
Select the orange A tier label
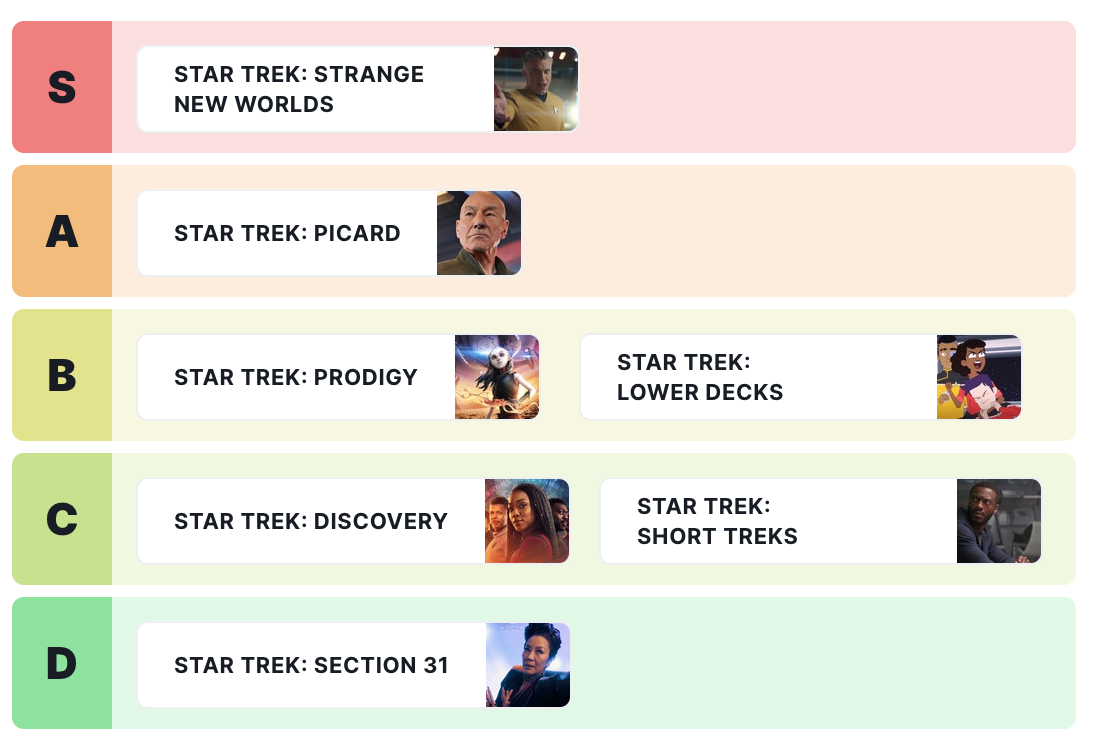(x=62, y=232)
